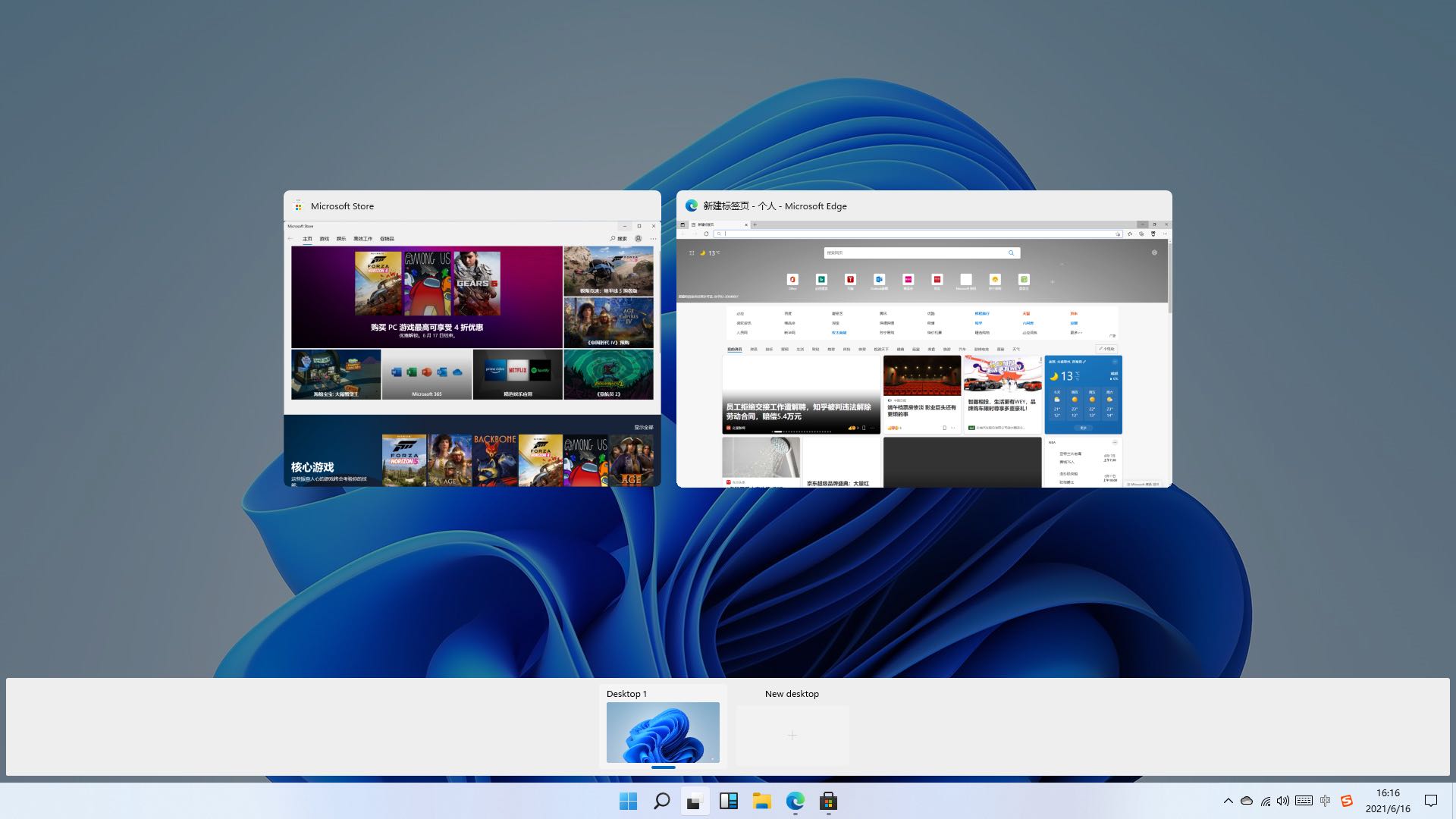The image size is (1456, 819).
Task: Toggle Task View from taskbar
Action: (x=695, y=801)
